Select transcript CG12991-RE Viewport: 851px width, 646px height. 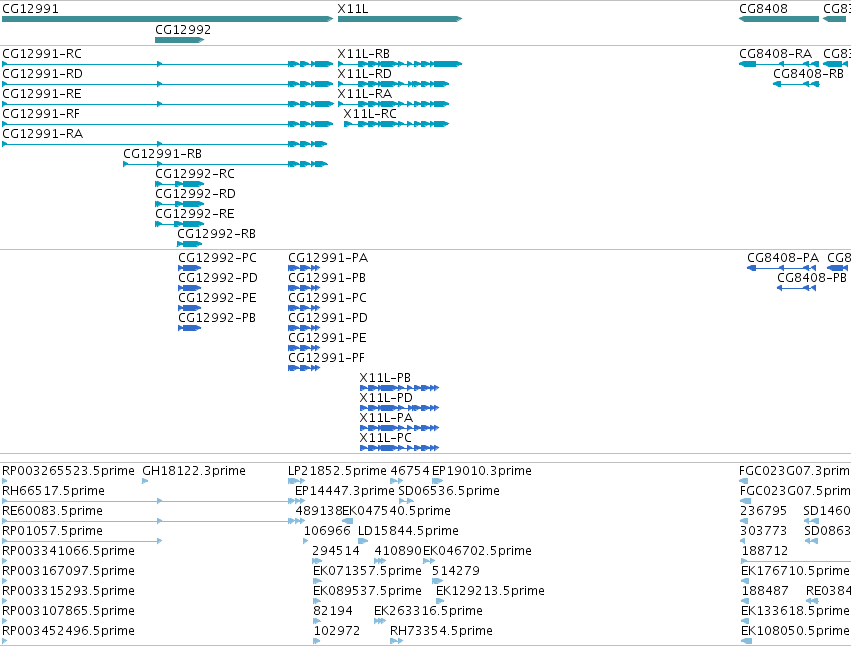click(42, 94)
